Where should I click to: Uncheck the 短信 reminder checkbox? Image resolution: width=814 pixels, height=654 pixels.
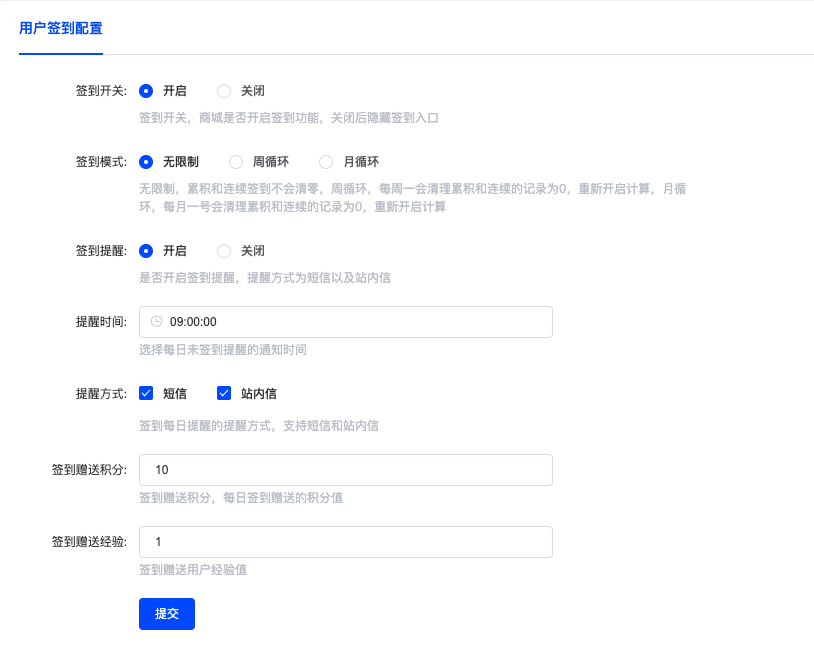pos(146,393)
